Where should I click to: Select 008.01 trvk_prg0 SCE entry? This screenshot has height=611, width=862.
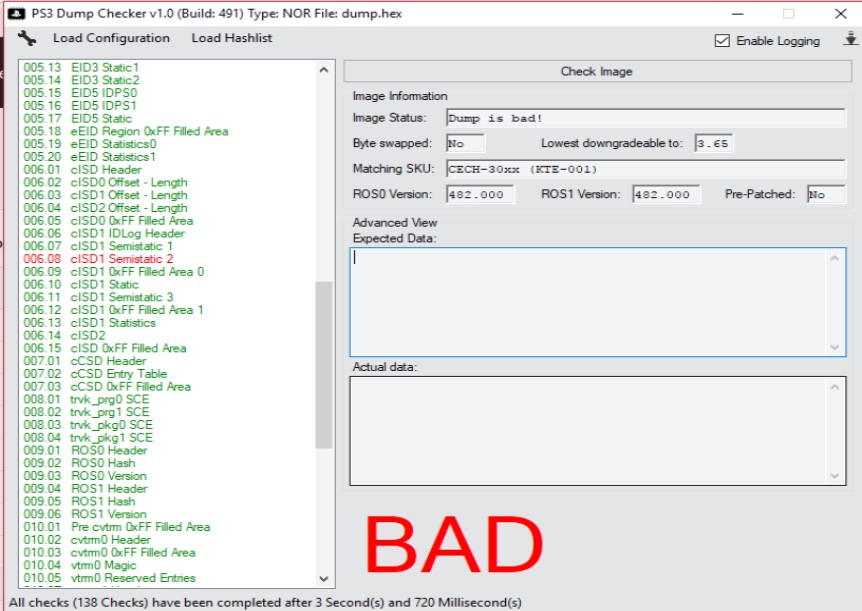click(86, 399)
